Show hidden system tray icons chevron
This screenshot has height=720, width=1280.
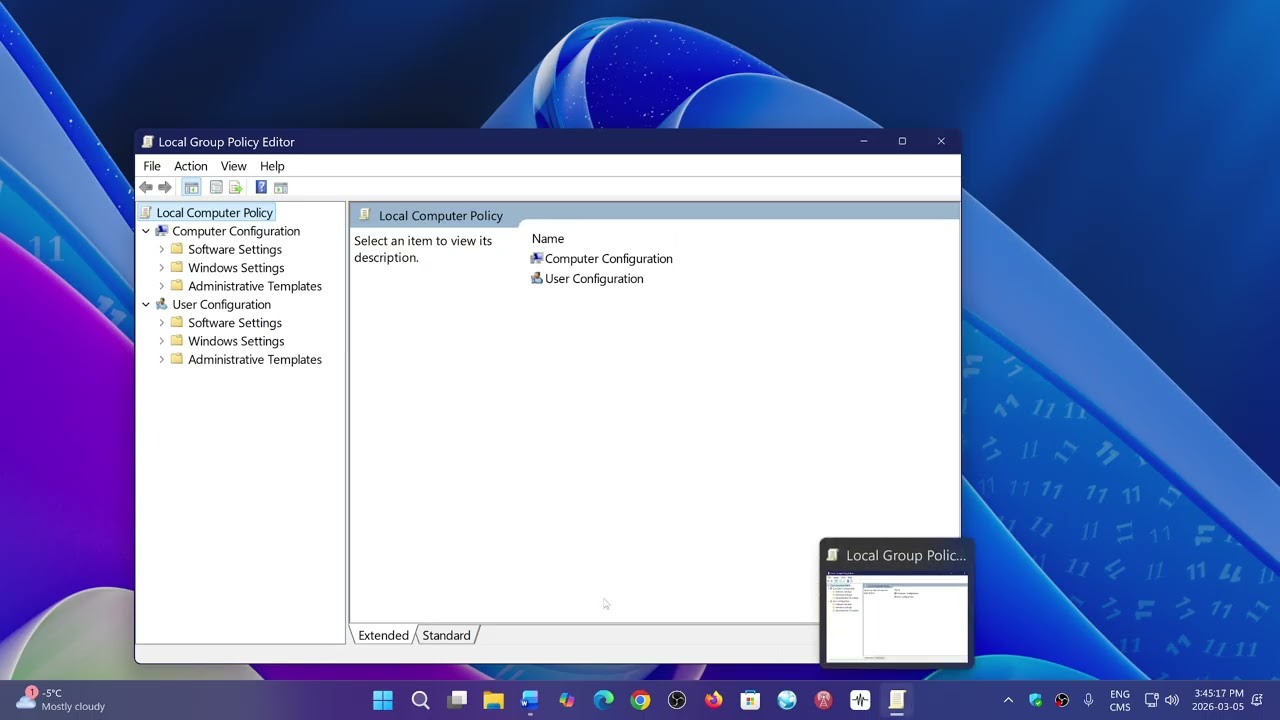[x=1008, y=700]
